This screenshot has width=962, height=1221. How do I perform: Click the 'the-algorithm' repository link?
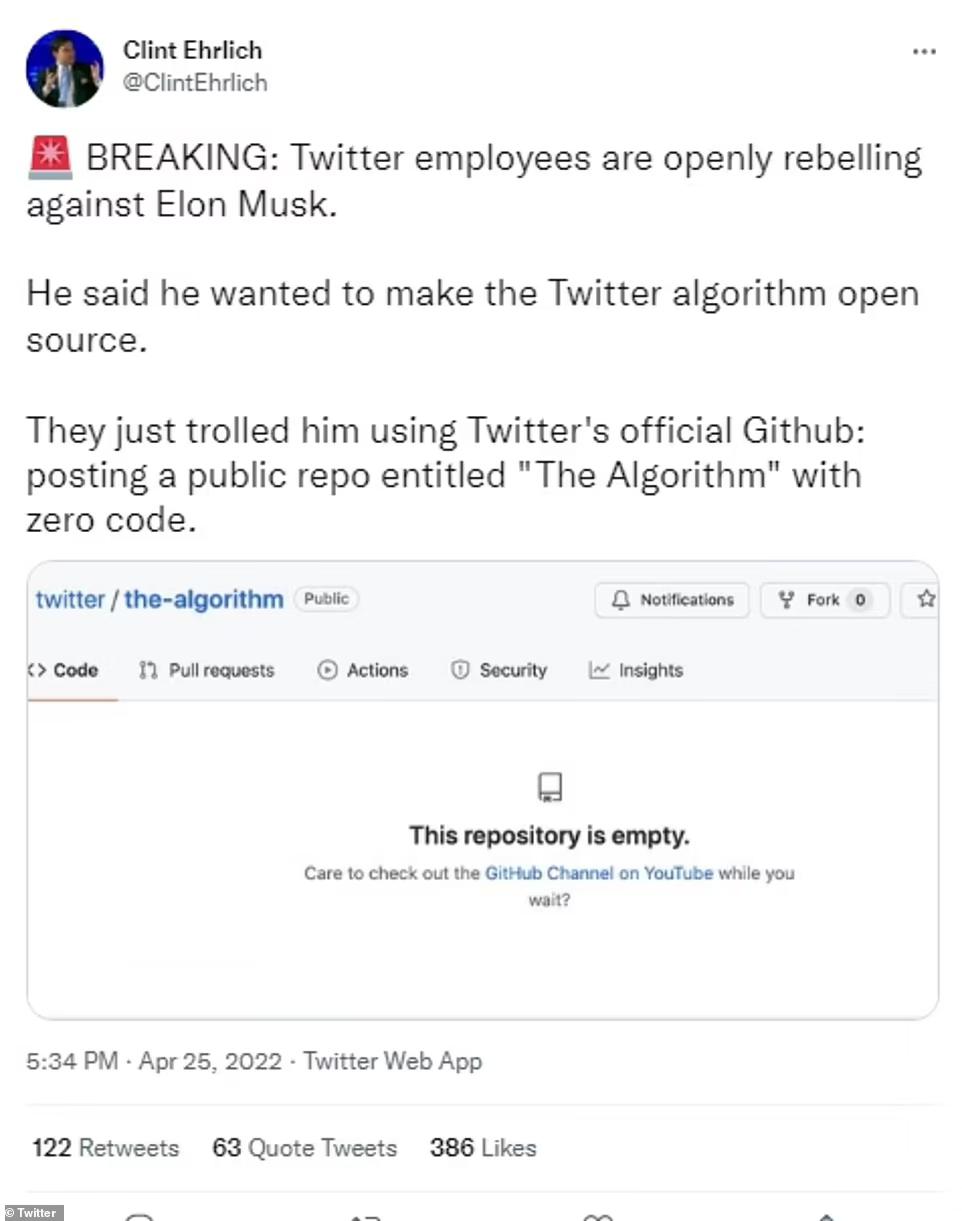(204, 600)
